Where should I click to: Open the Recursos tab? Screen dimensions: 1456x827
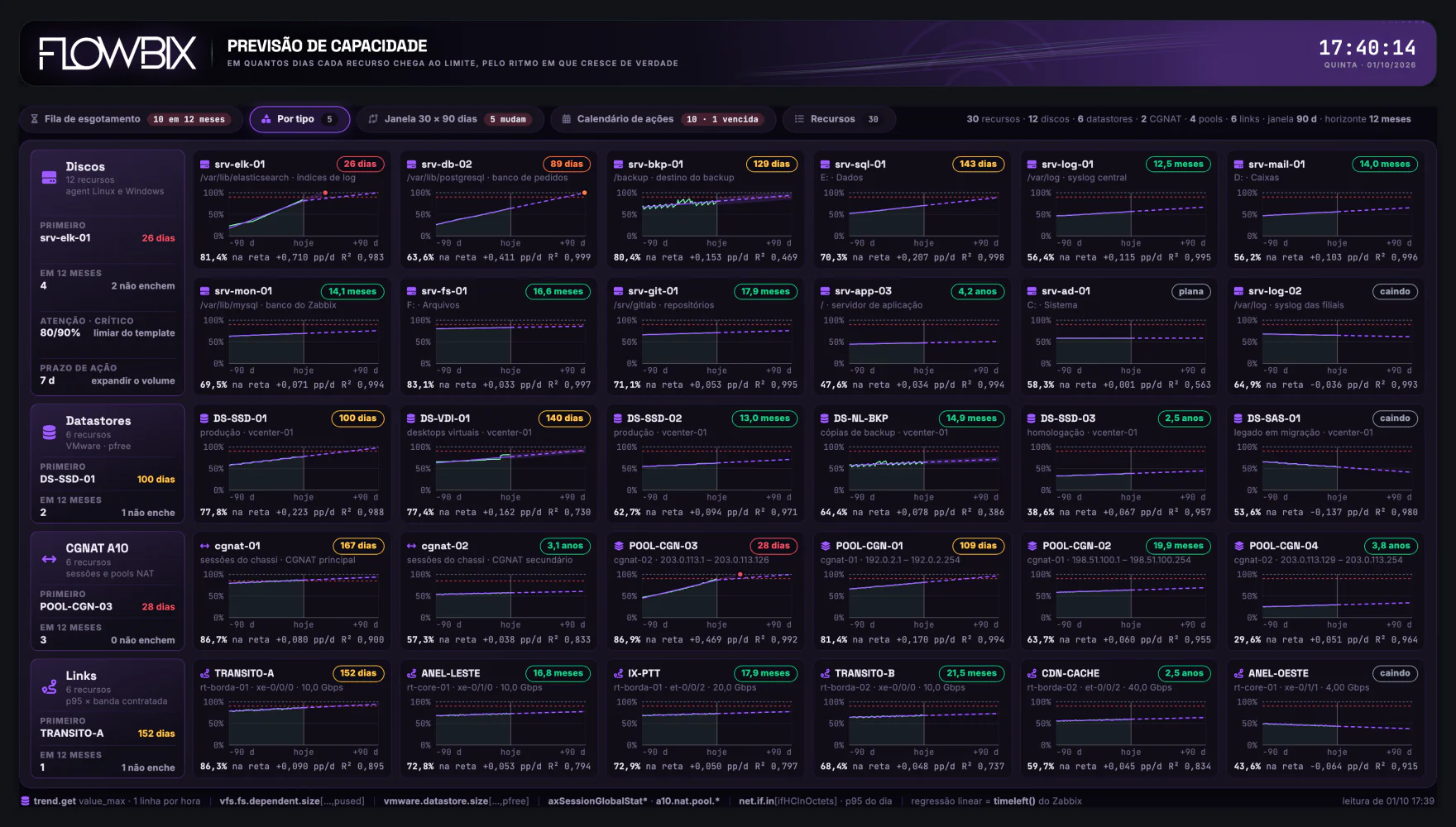tap(839, 119)
